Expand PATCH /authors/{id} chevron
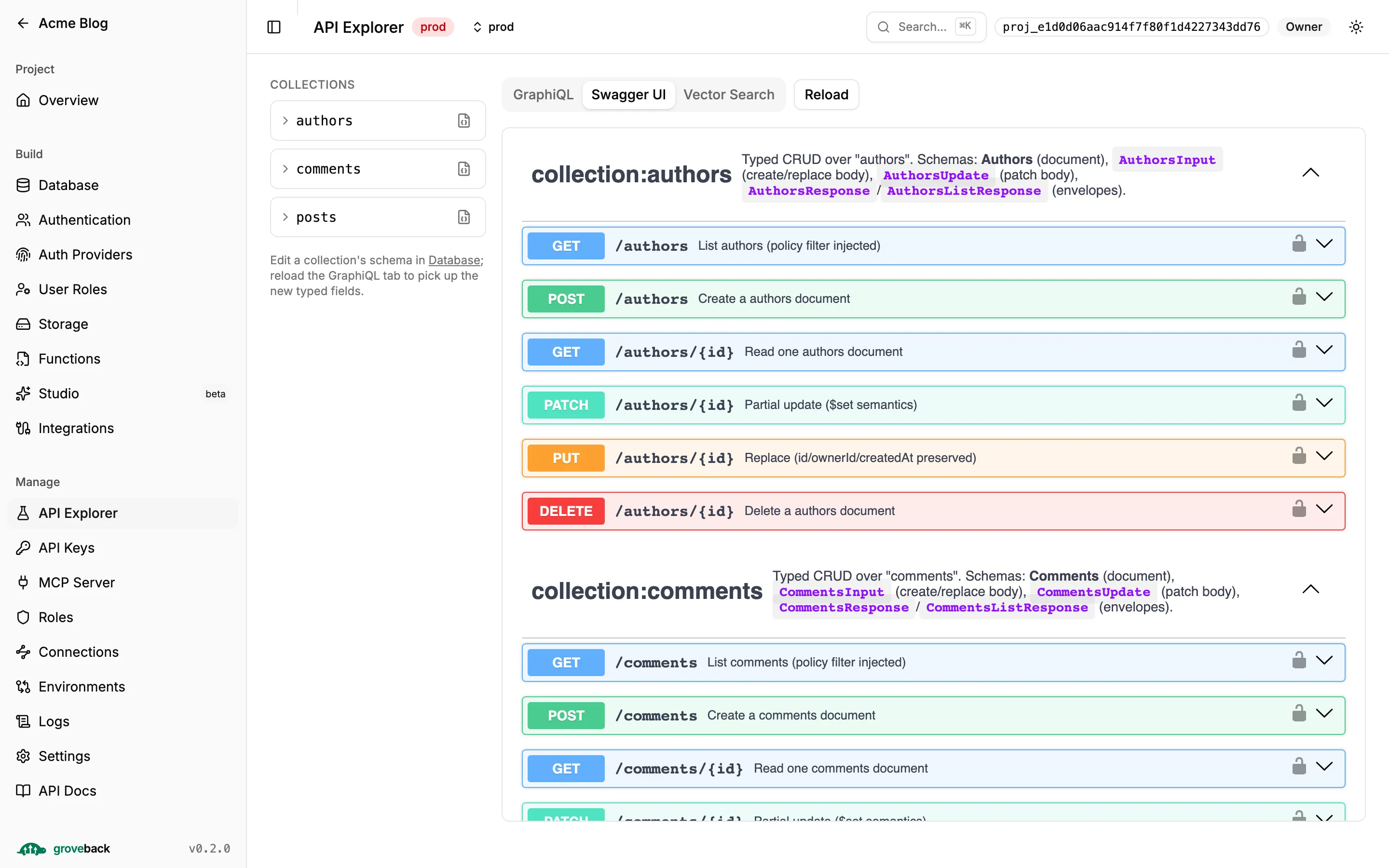Image resolution: width=1389 pixels, height=868 pixels. coord(1324,403)
